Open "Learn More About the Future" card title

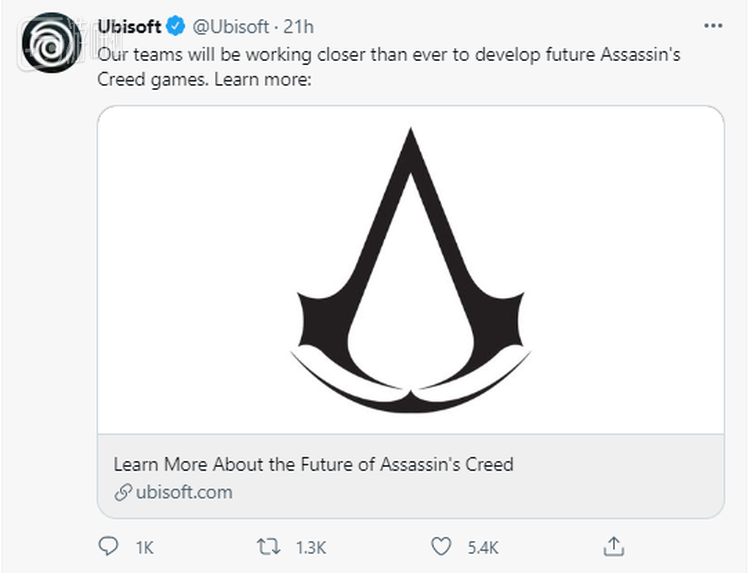pyautogui.click(x=313, y=464)
